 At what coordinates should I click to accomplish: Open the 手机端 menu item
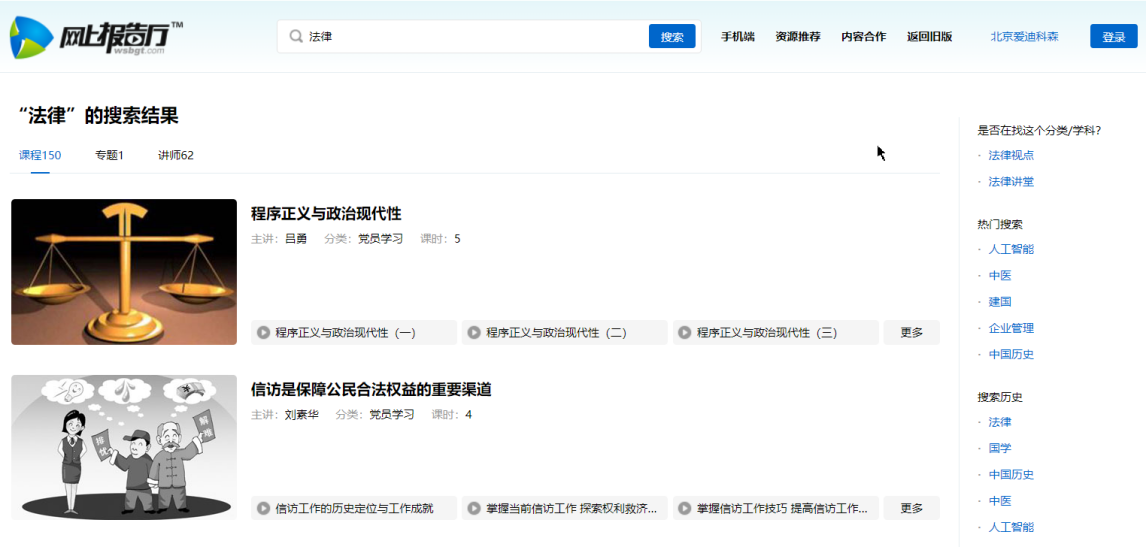[737, 37]
